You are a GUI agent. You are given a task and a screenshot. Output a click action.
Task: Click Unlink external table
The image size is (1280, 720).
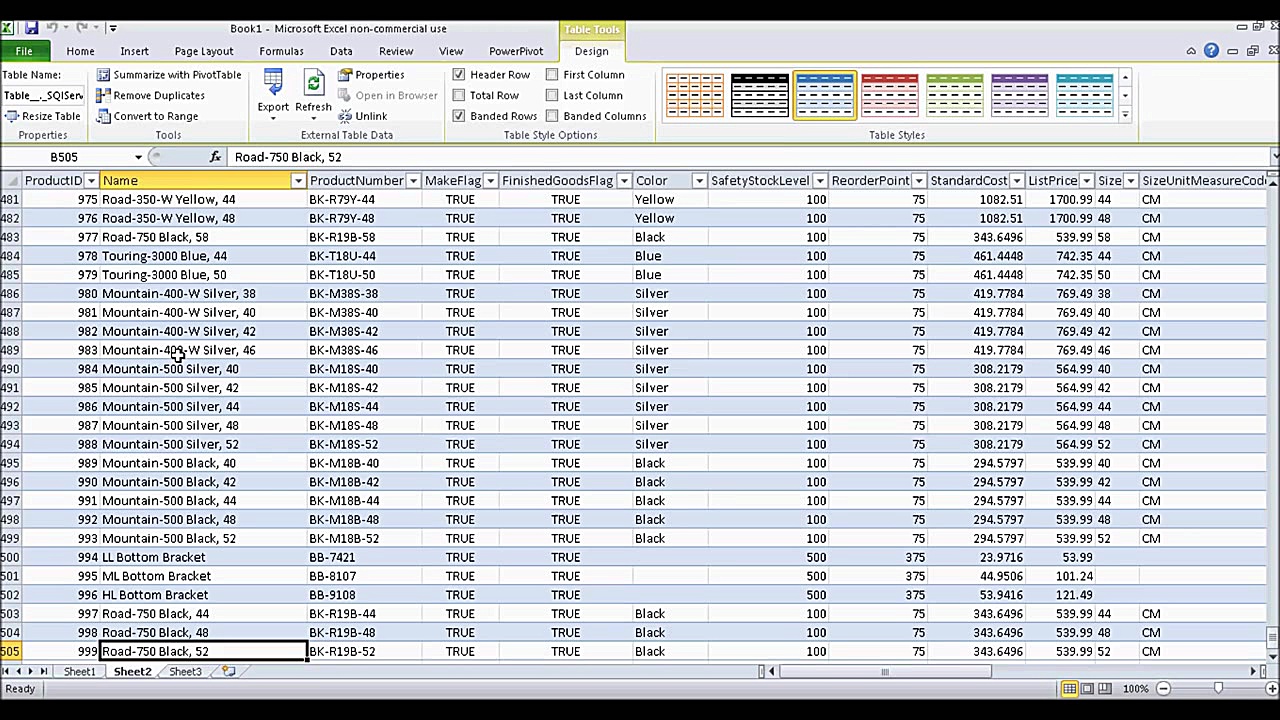pos(362,116)
